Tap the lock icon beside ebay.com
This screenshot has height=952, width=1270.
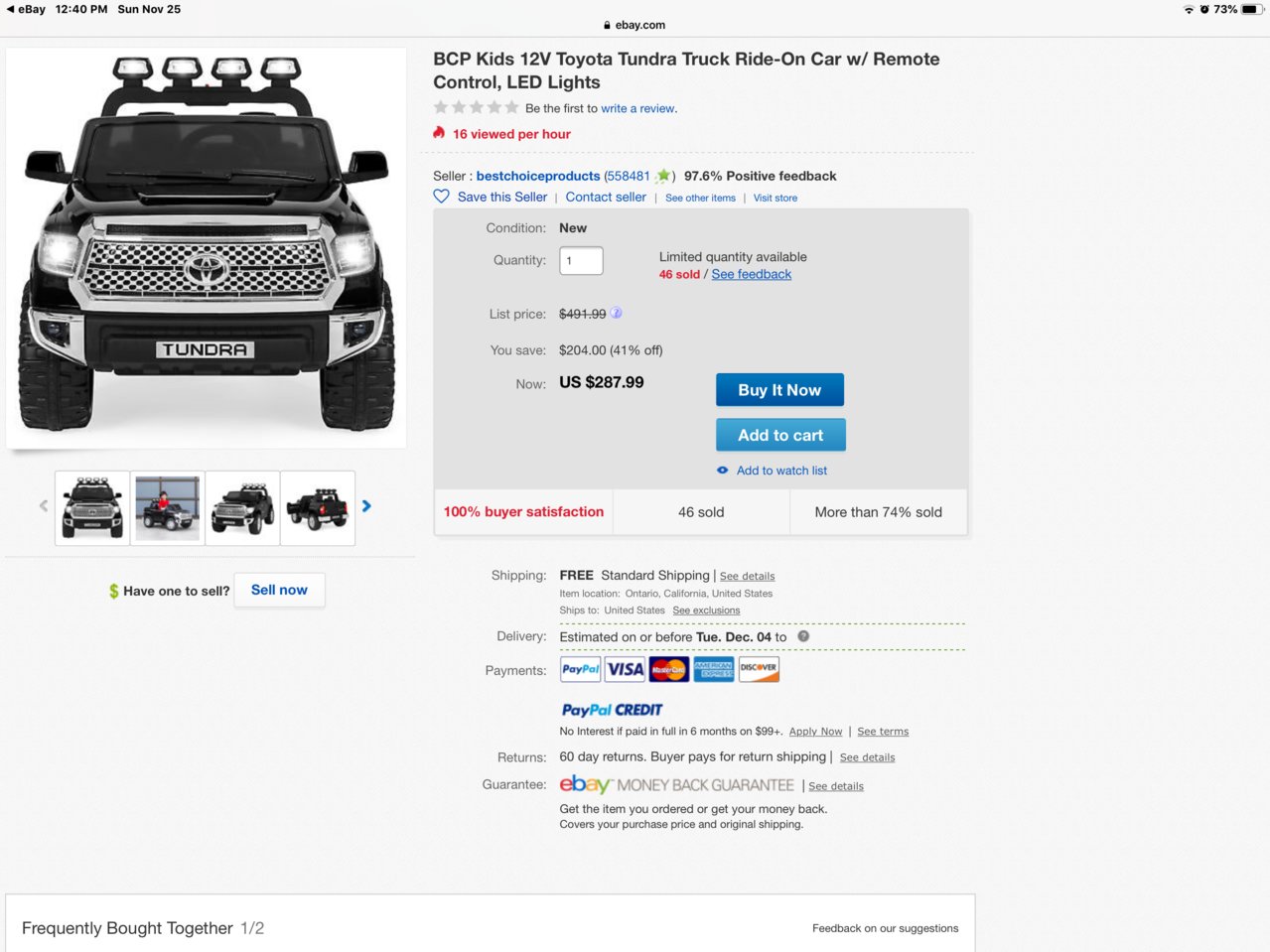coord(607,25)
